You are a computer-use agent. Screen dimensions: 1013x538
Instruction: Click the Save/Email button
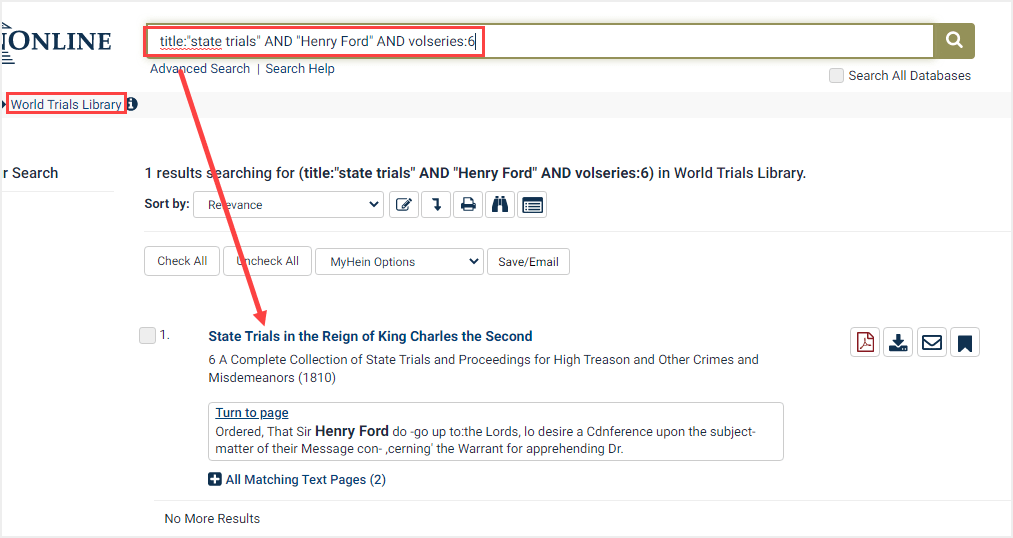(528, 262)
